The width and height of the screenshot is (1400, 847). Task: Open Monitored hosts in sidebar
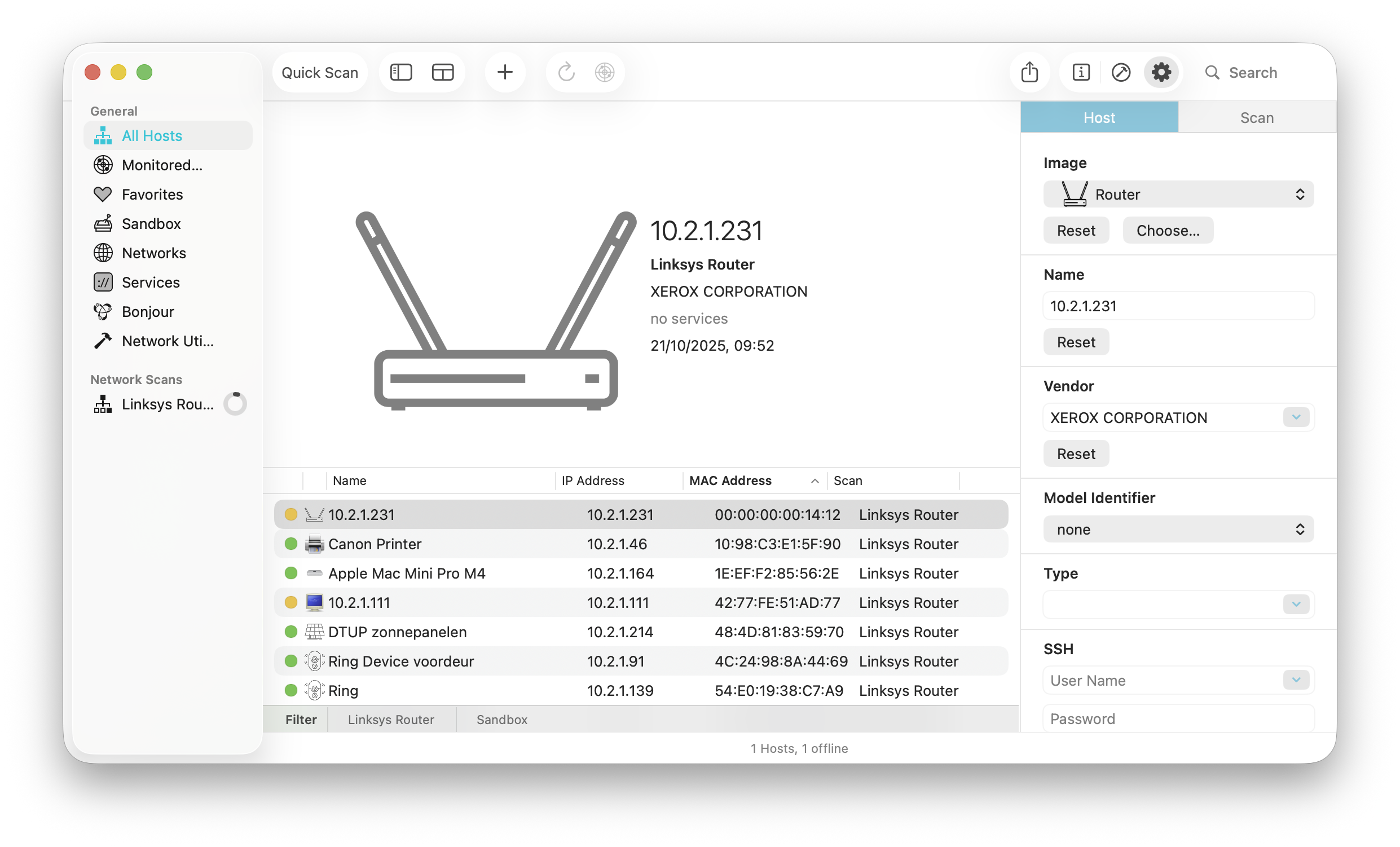point(168,165)
